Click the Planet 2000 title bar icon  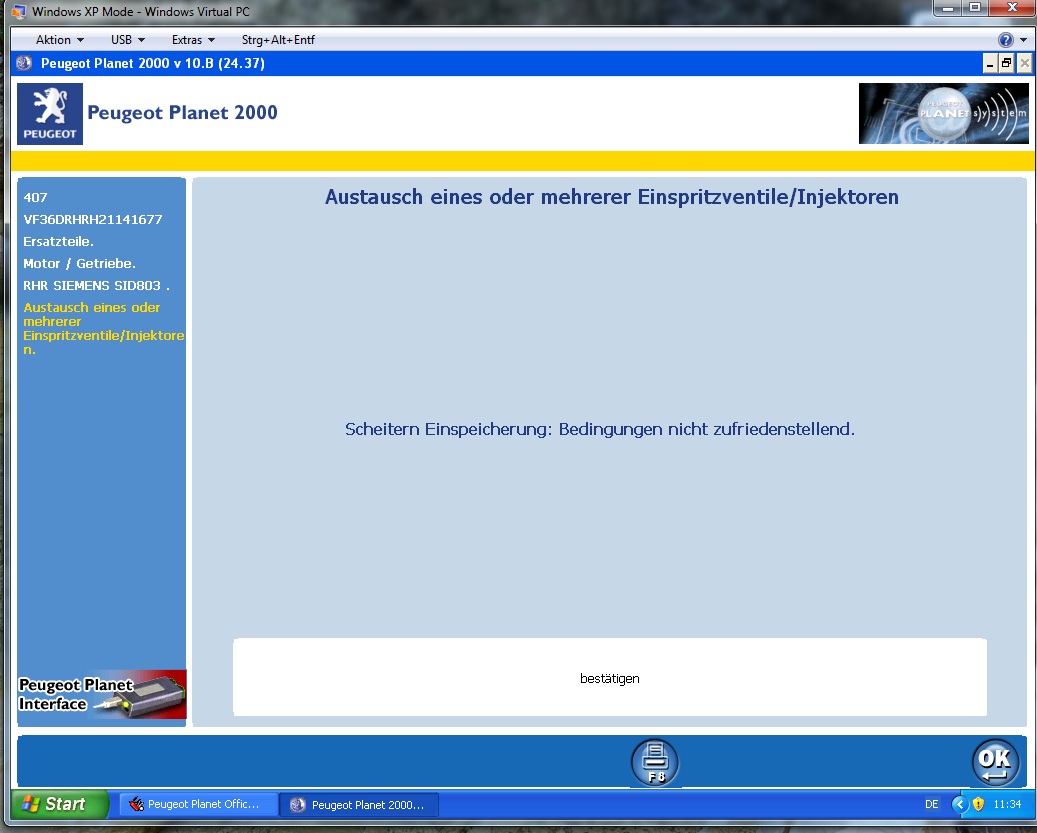pos(25,63)
